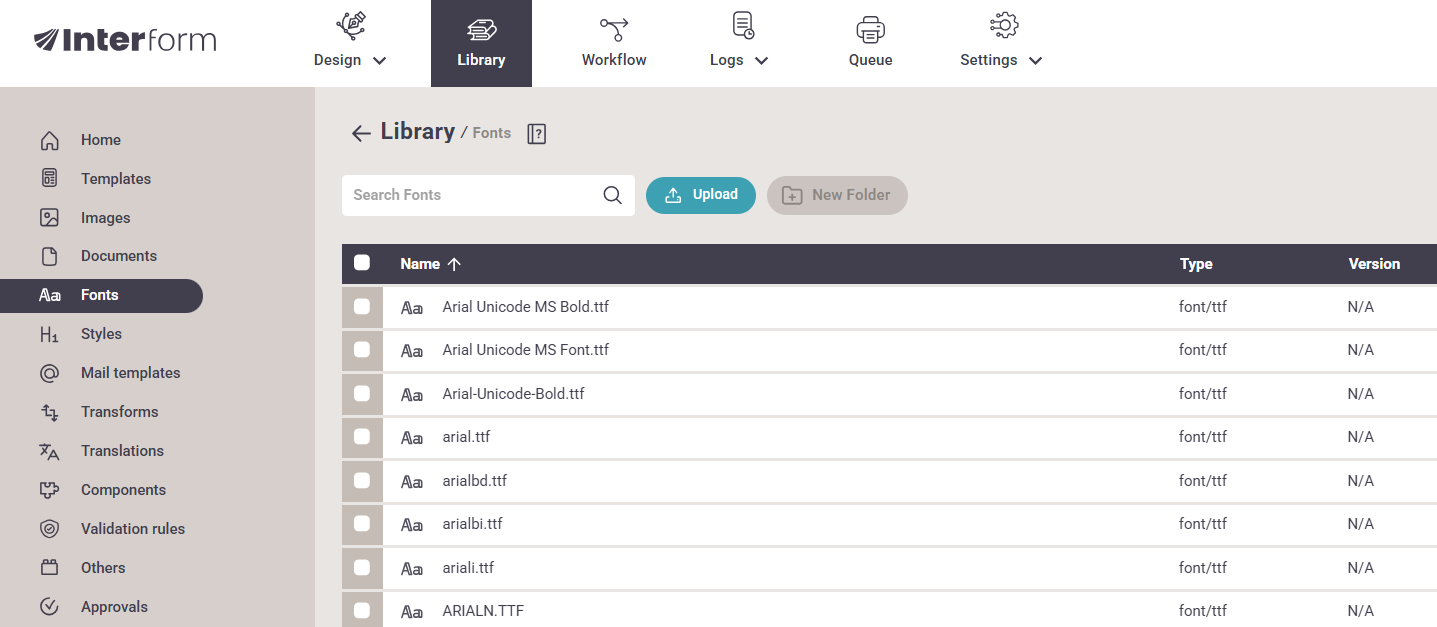
Task: Click the back arrow beside Library heading
Action: pyautogui.click(x=361, y=133)
